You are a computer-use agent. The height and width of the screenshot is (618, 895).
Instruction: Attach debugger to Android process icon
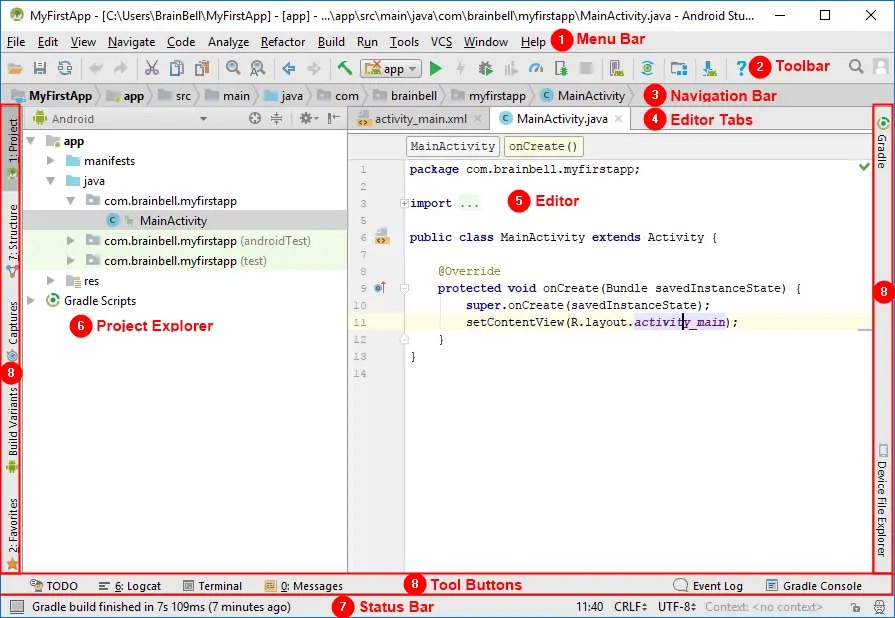click(x=561, y=69)
